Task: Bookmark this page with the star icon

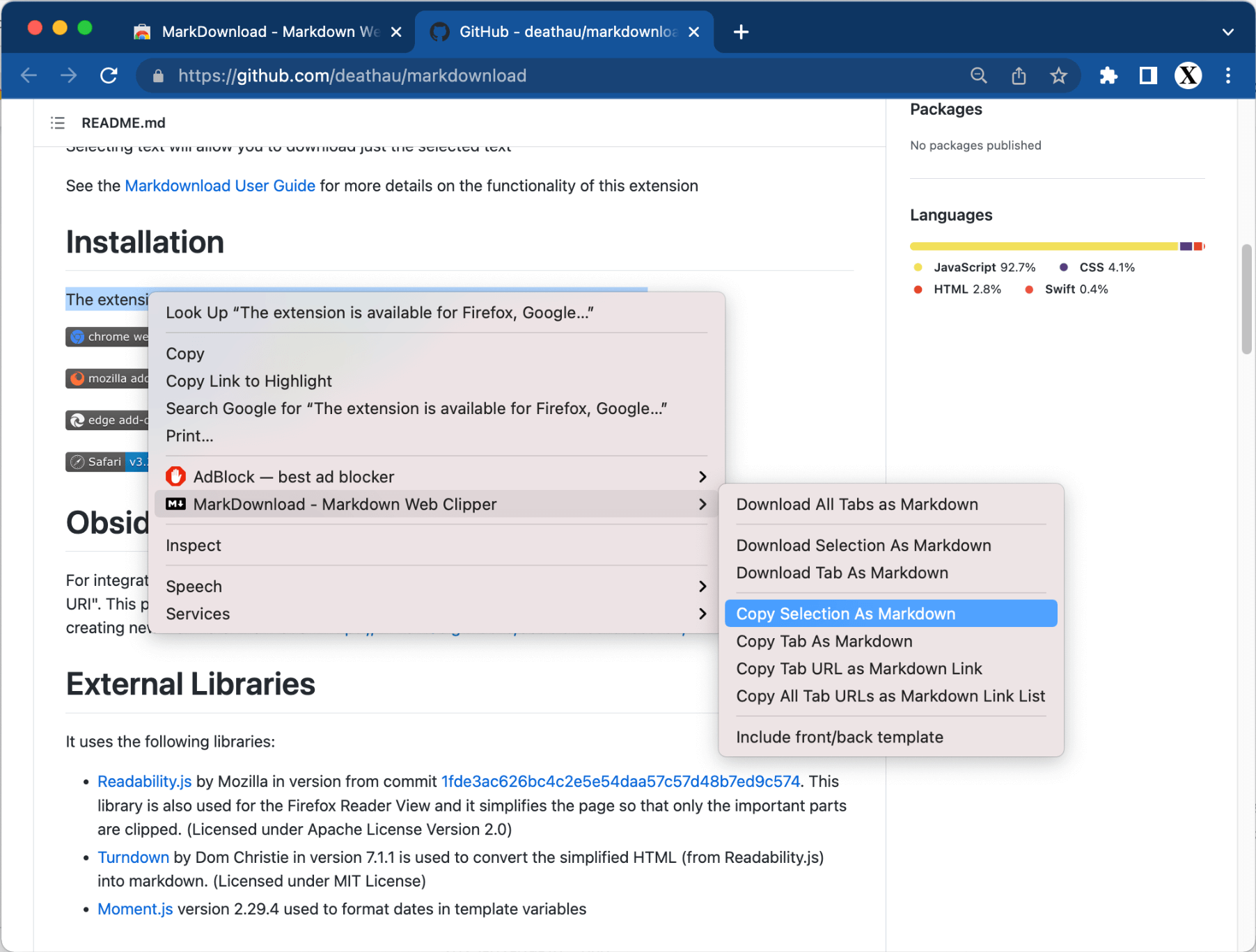Action: click(x=1058, y=75)
